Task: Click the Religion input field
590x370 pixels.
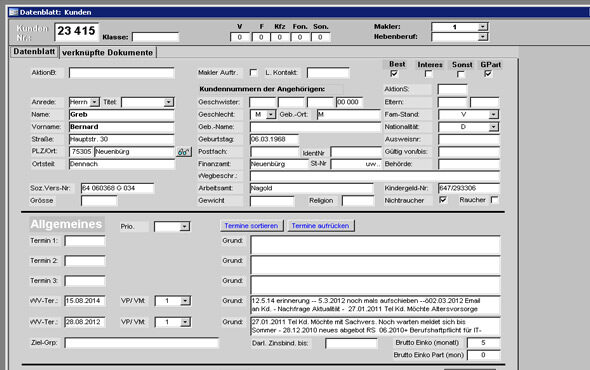Action: (x=358, y=201)
